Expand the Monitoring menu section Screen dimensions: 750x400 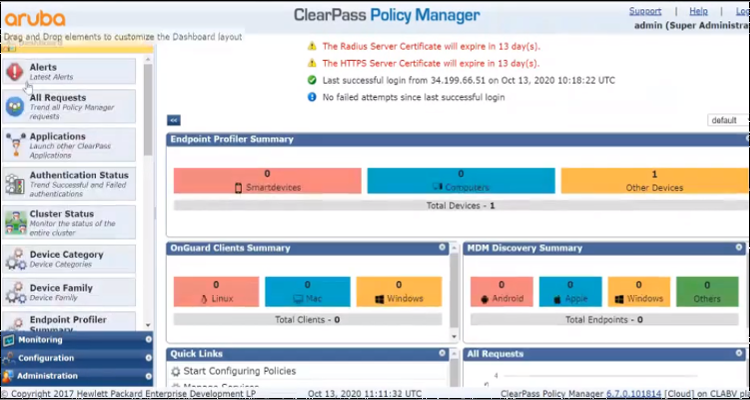(149, 340)
